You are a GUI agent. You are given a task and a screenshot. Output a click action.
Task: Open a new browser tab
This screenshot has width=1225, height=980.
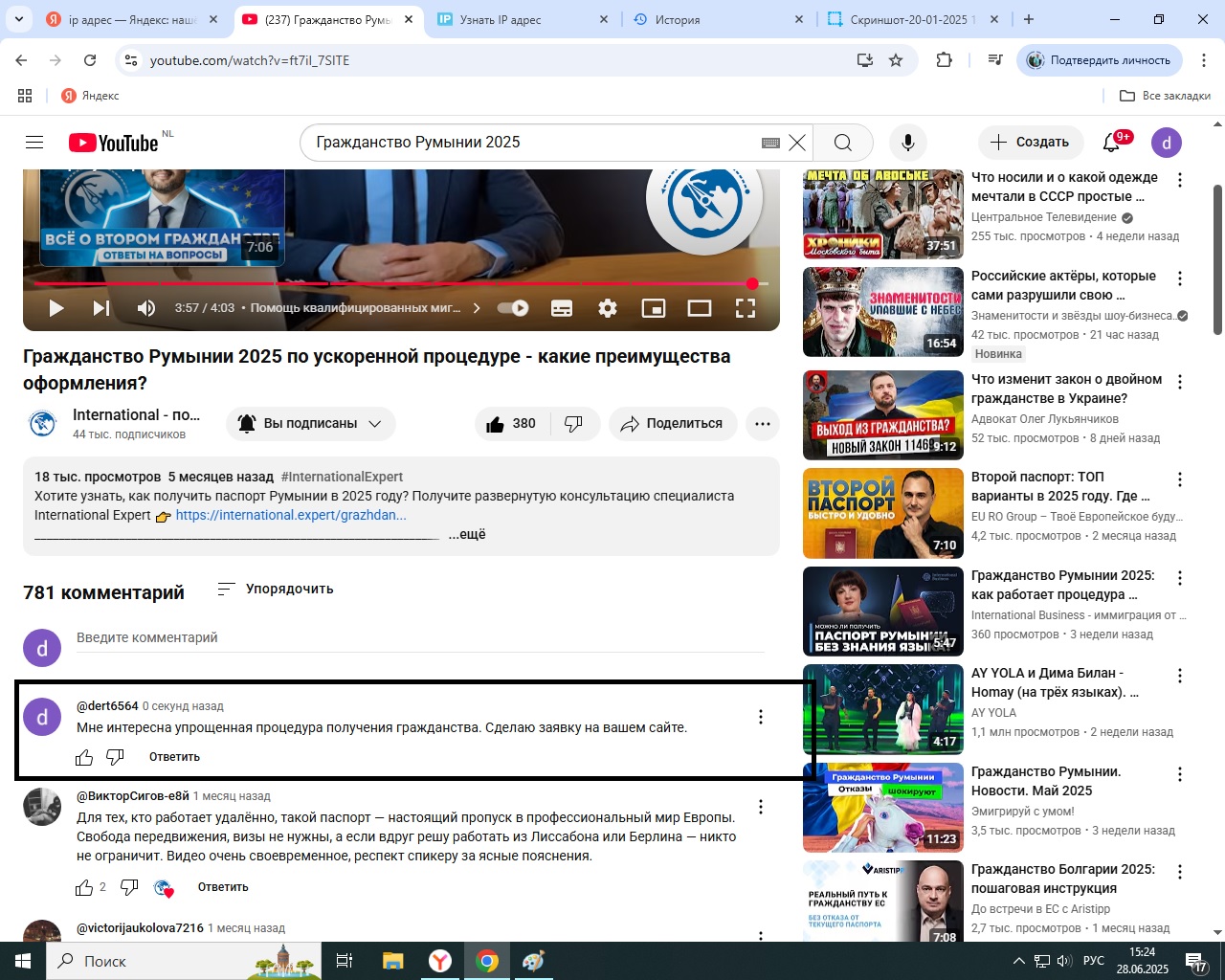1029,19
